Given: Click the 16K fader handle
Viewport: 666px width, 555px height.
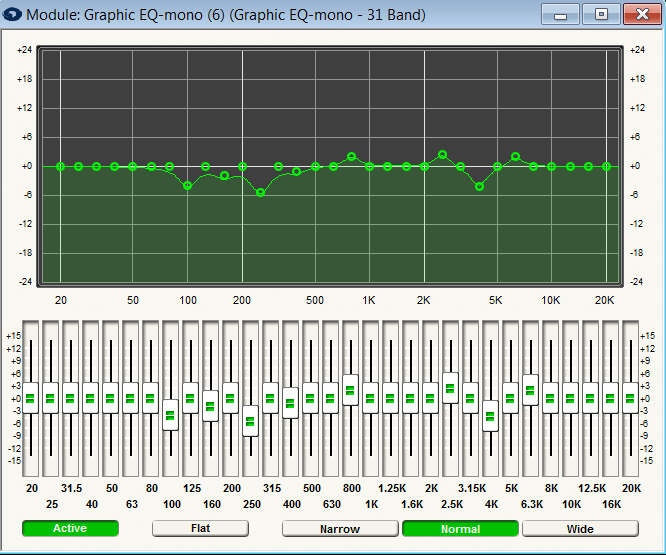Looking at the screenshot, I should point(610,398).
